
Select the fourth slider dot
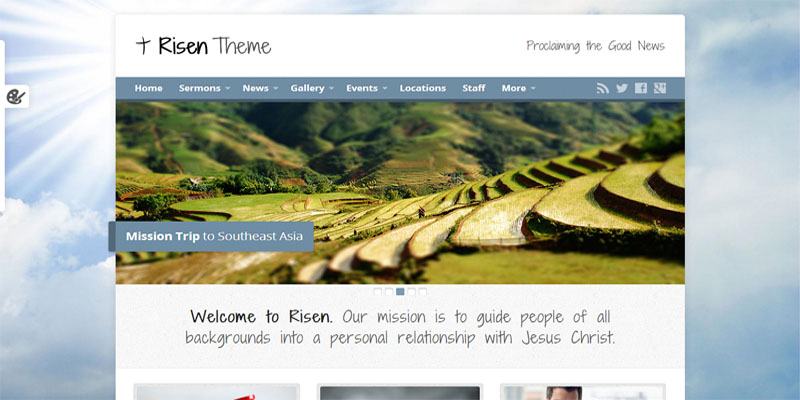[x=411, y=292]
